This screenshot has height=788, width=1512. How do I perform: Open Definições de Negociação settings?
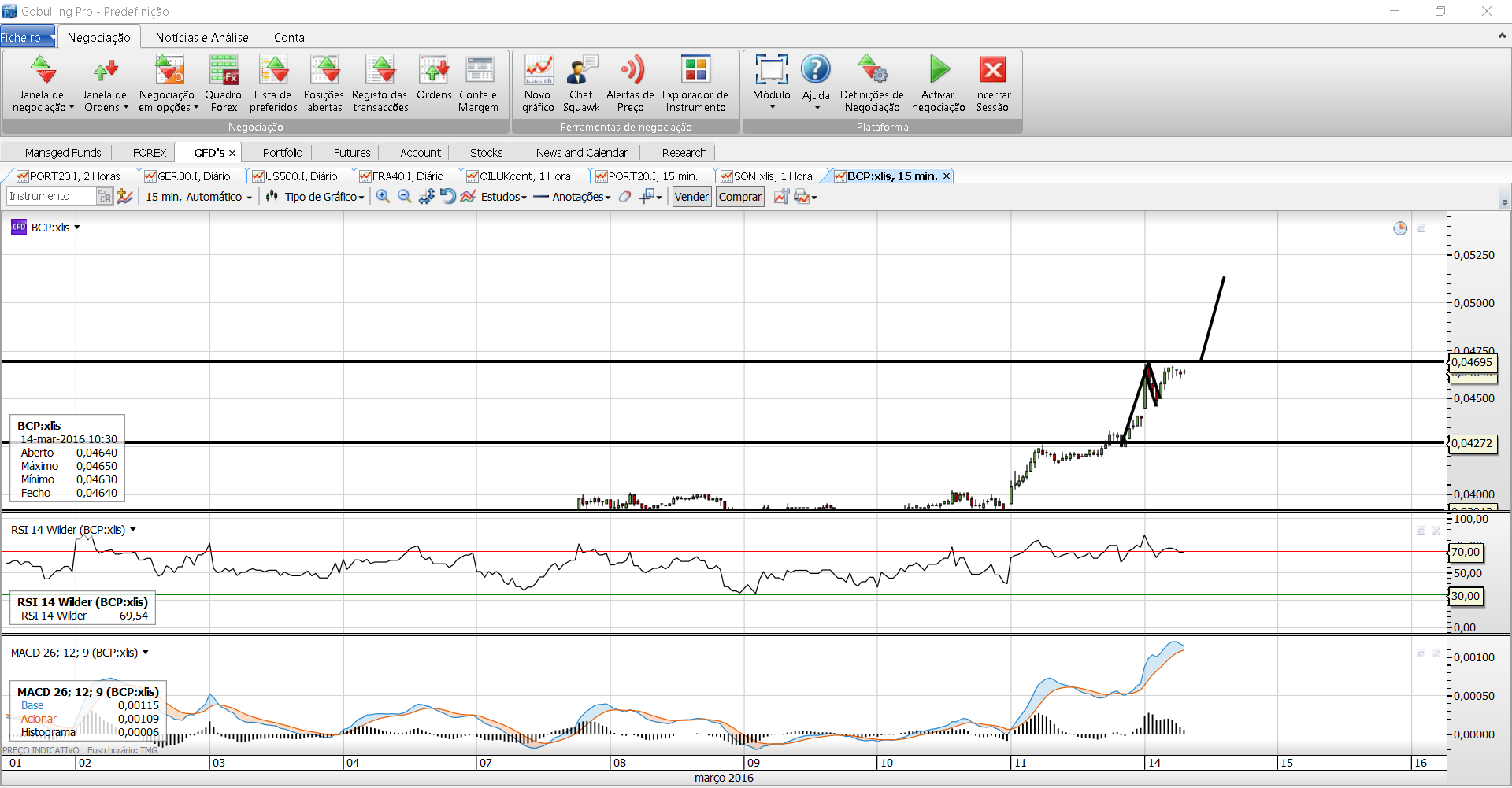873,84
